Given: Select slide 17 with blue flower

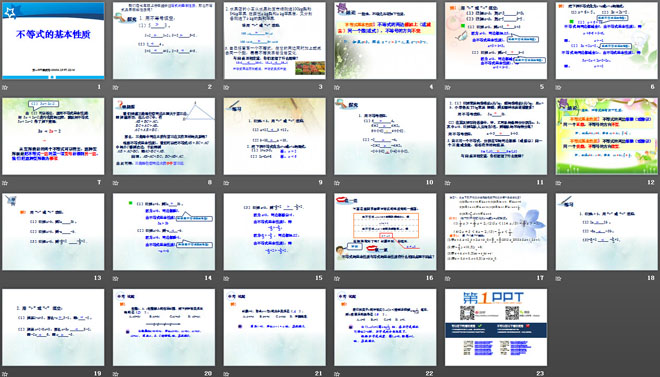Looking at the screenshot, I should (496, 232).
